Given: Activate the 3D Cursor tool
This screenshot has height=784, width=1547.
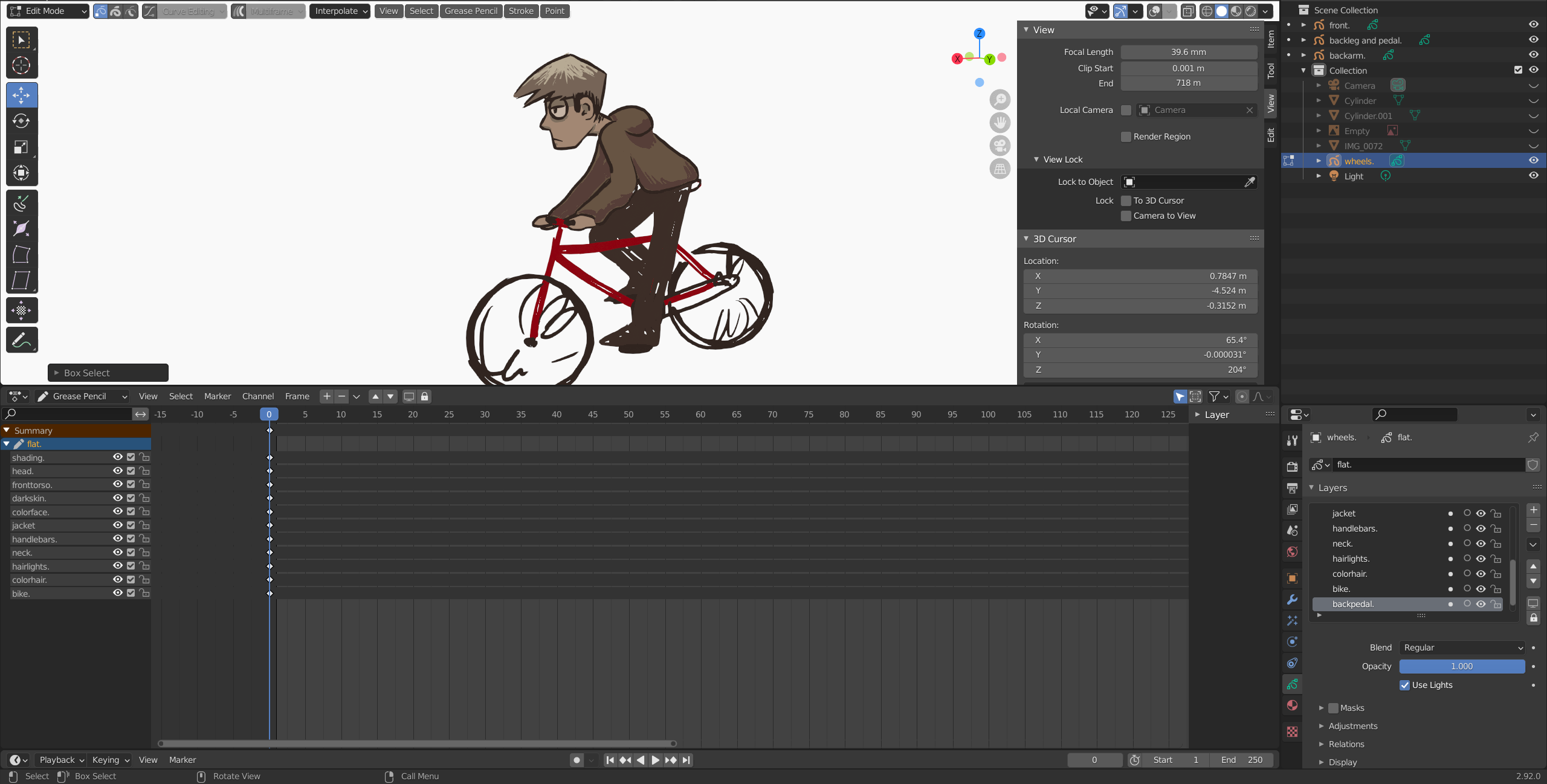Looking at the screenshot, I should pos(22,65).
